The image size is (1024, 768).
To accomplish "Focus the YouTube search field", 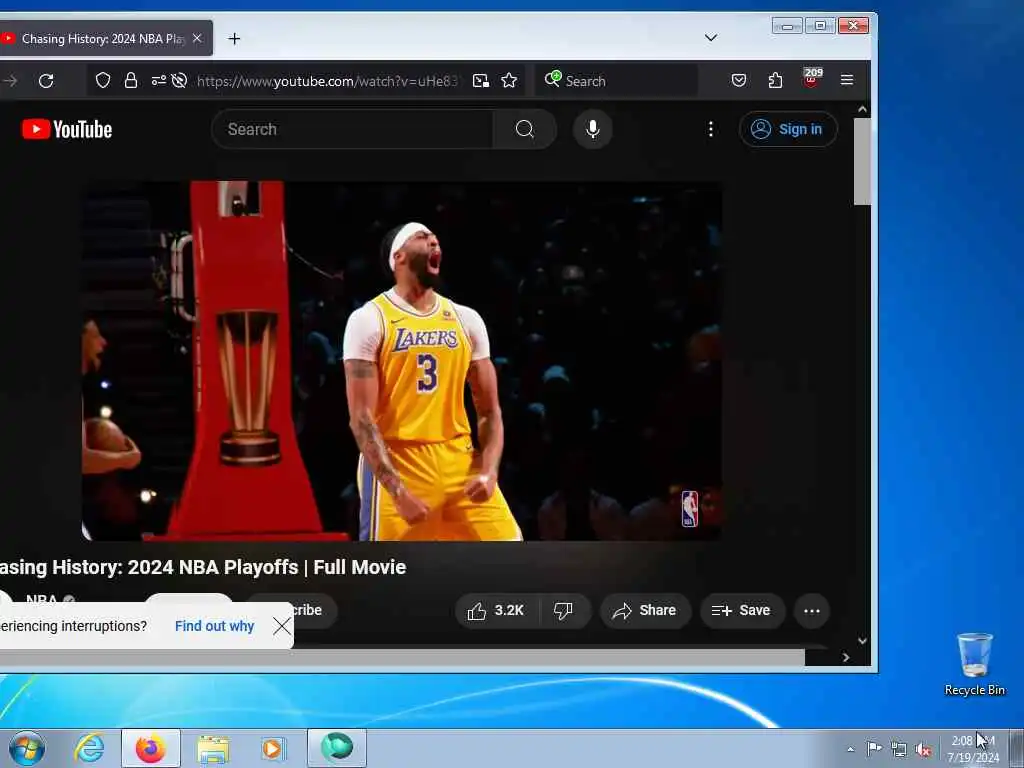I will coord(353,129).
